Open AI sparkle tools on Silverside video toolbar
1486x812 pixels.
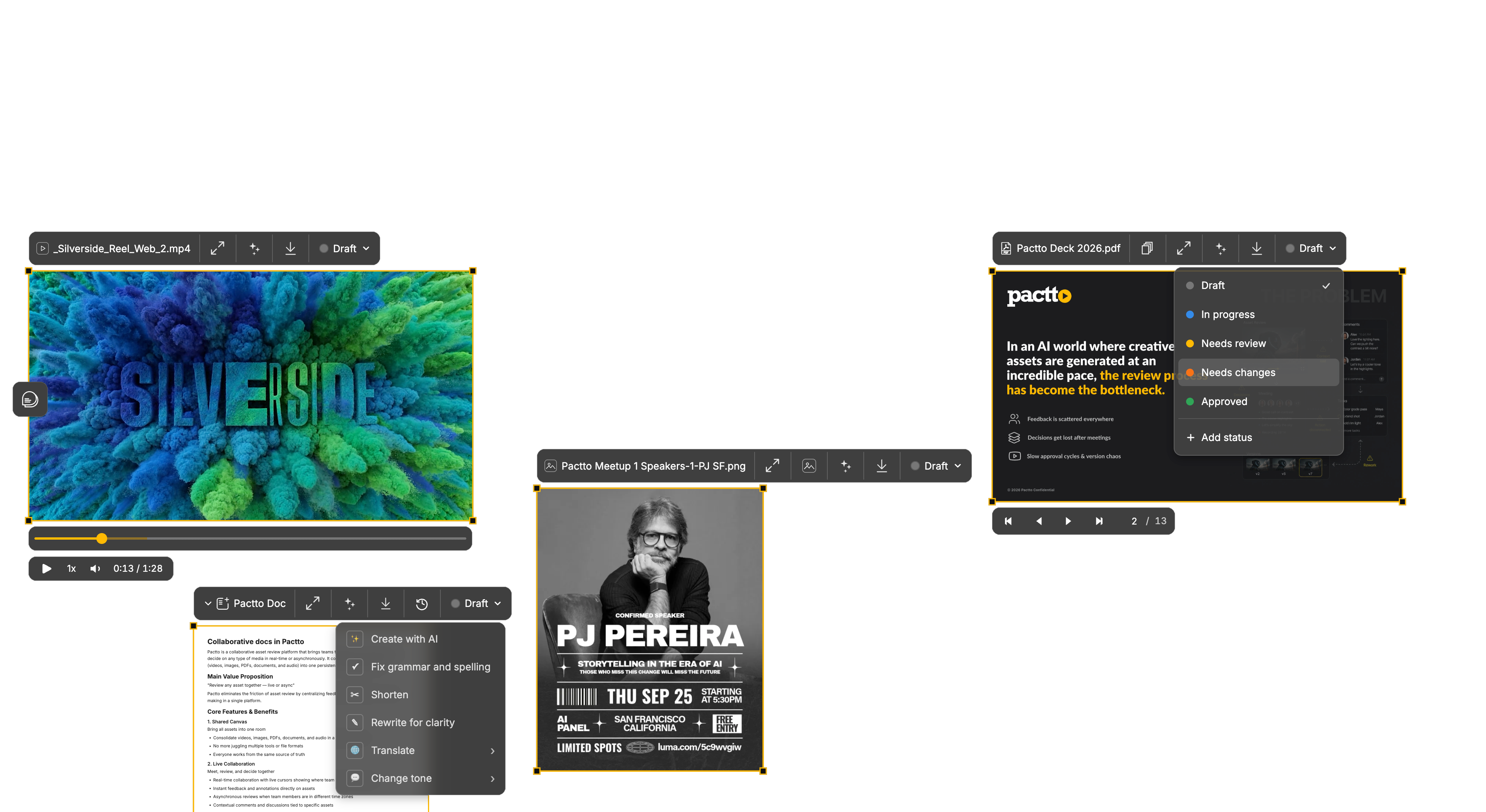pyautogui.click(x=254, y=249)
